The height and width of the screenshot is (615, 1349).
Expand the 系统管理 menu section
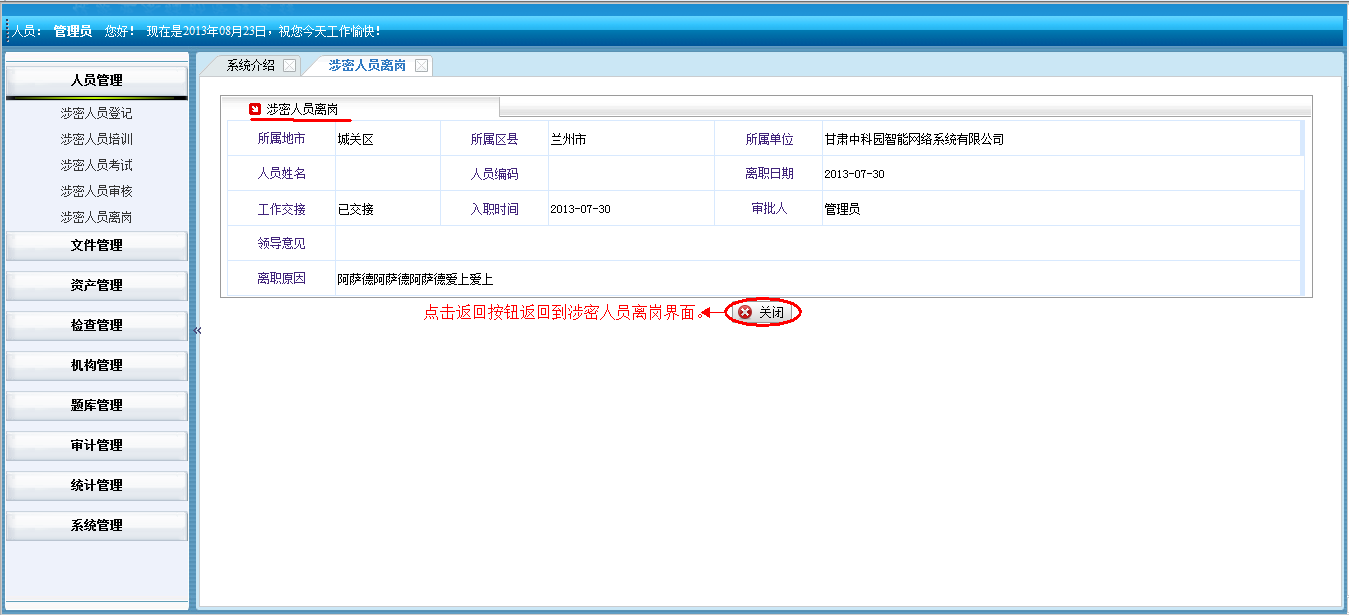click(97, 525)
